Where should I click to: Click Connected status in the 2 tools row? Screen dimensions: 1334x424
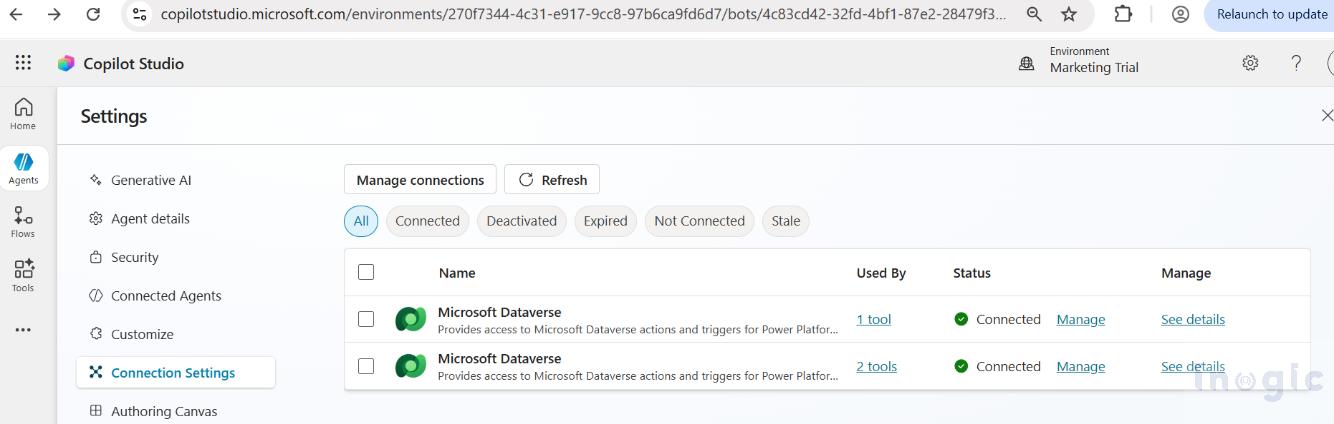998,366
